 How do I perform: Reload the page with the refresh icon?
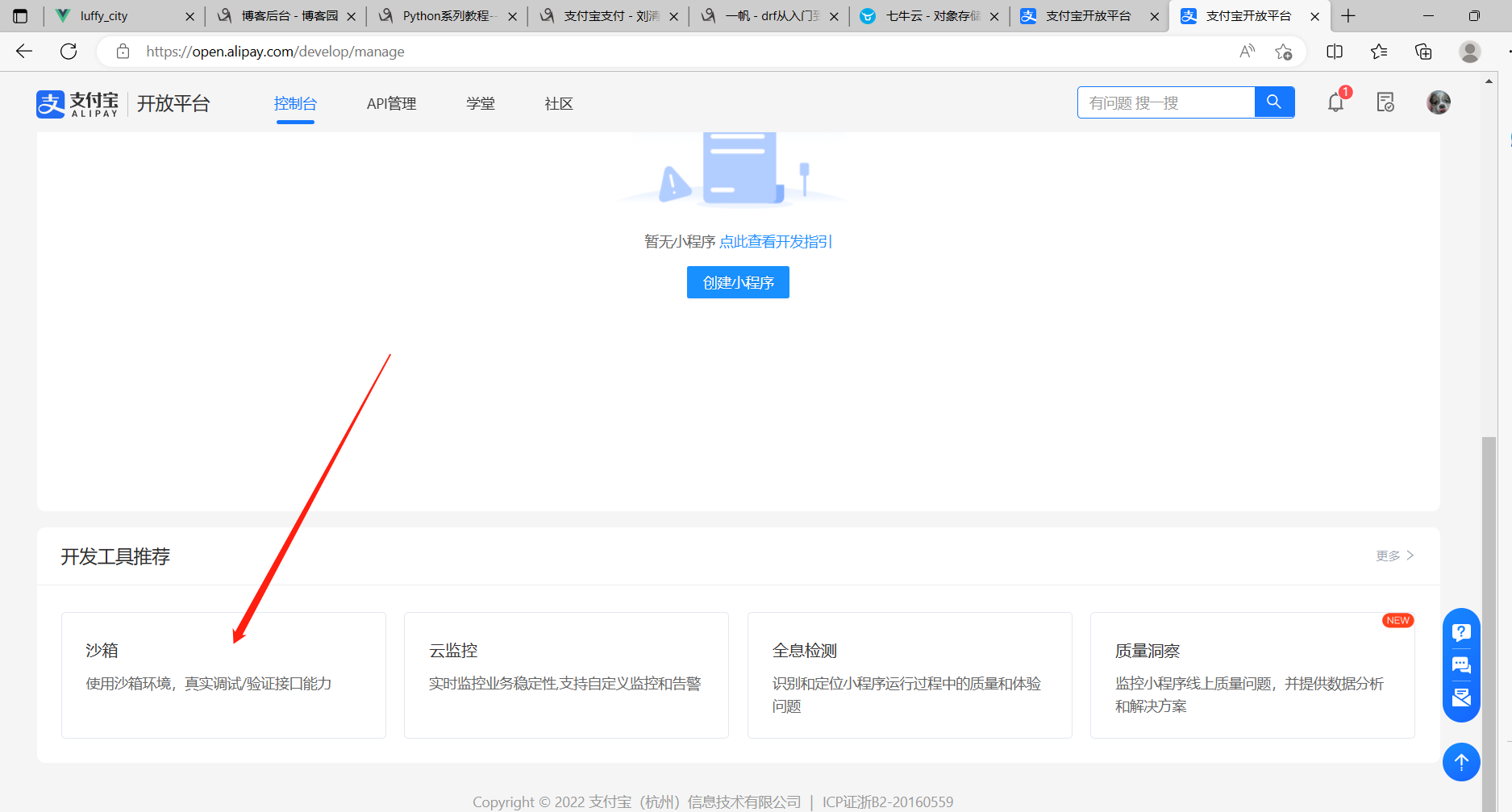click(69, 52)
